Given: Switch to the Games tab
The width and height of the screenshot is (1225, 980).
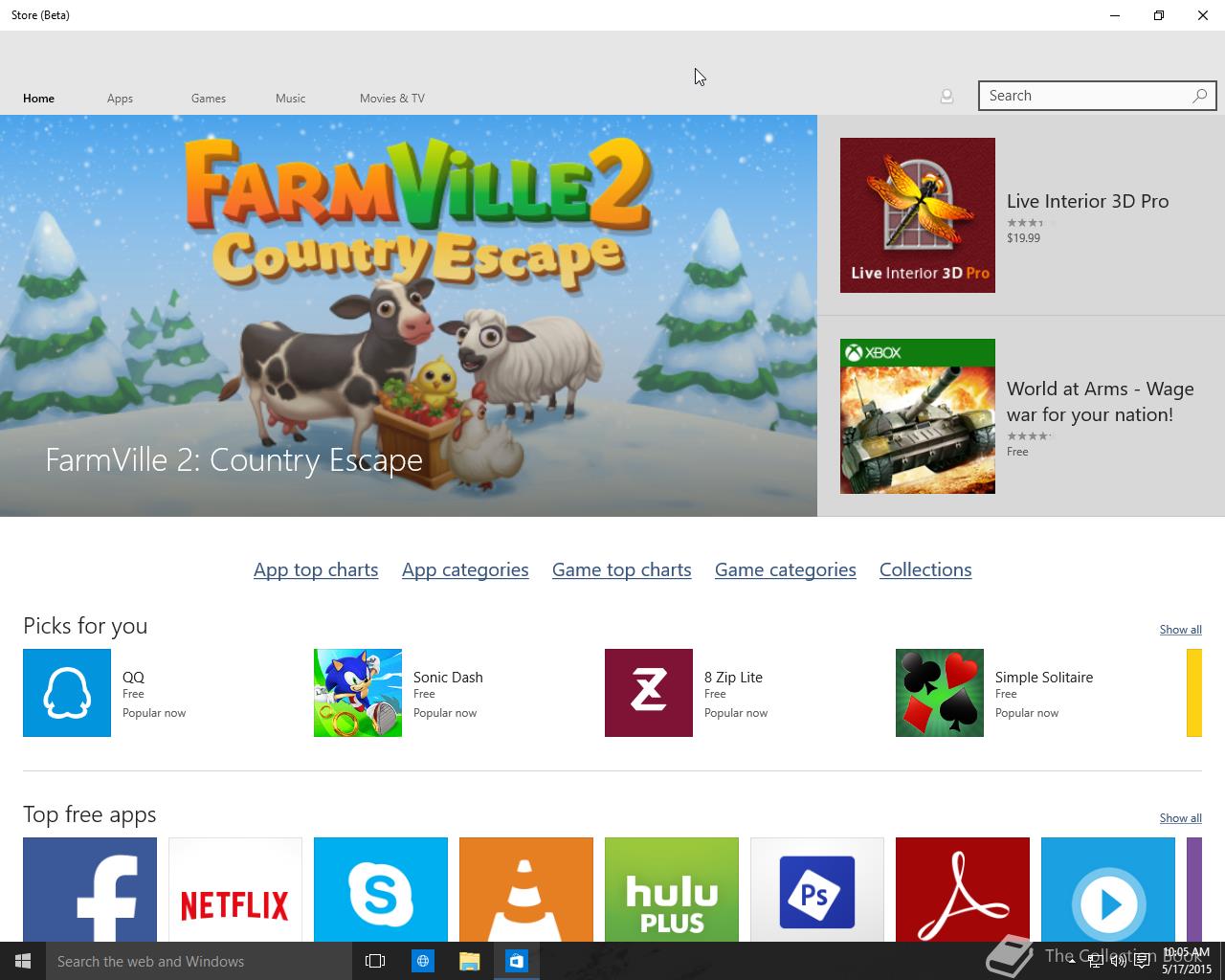Looking at the screenshot, I should (x=209, y=99).
